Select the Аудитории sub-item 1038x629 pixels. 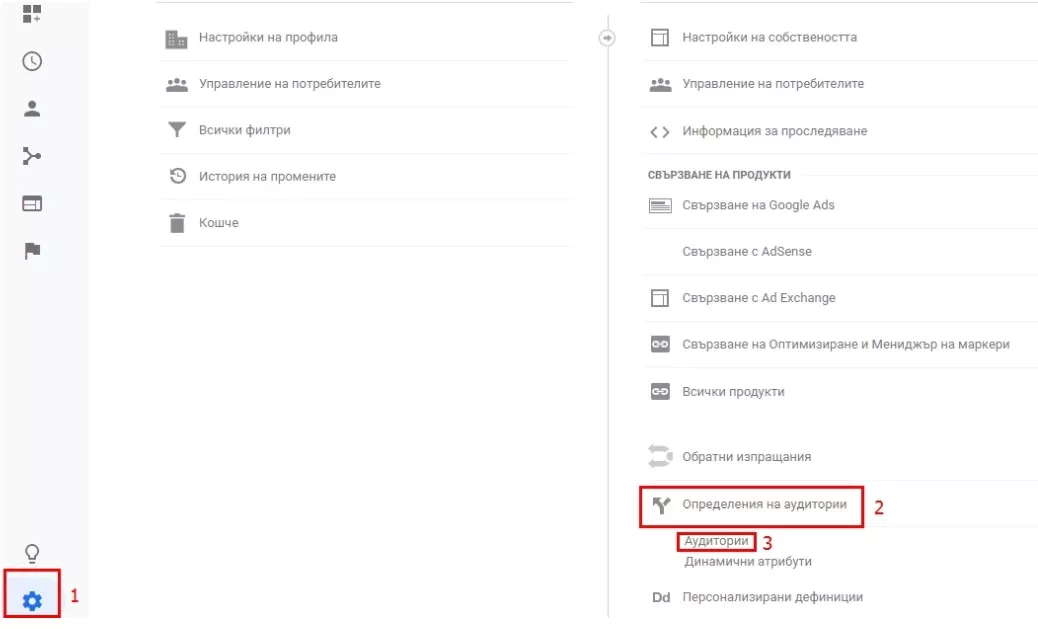coord(716,542)
